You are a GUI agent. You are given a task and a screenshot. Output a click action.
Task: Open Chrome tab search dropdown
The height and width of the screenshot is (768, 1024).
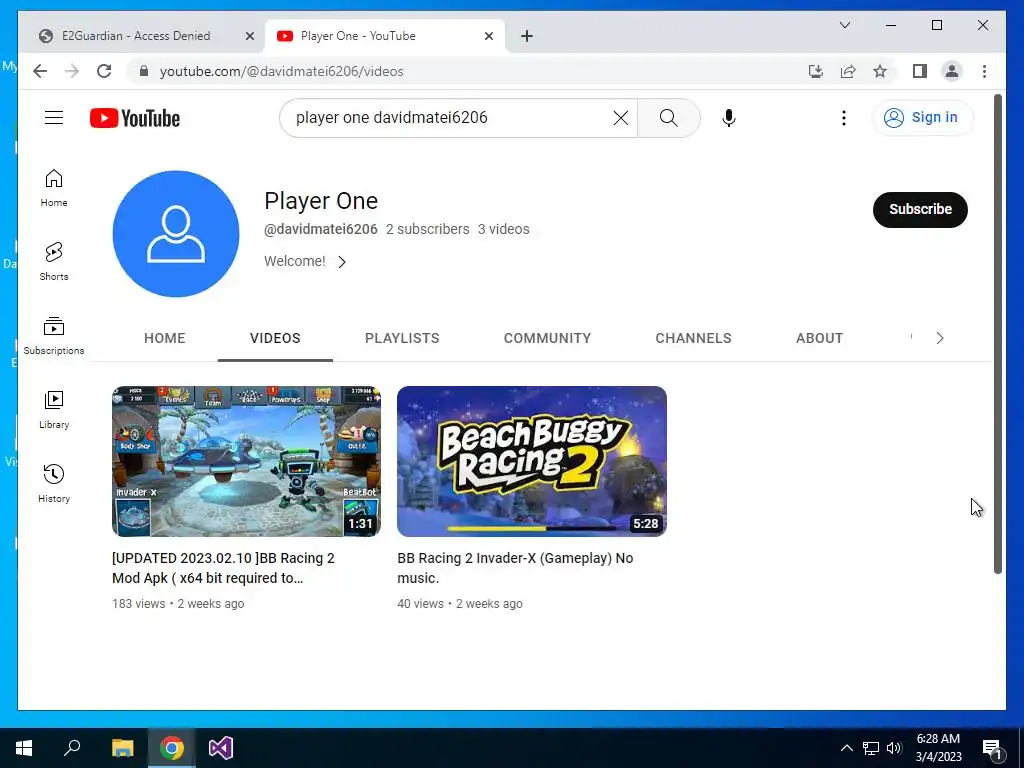coord(844,25)
